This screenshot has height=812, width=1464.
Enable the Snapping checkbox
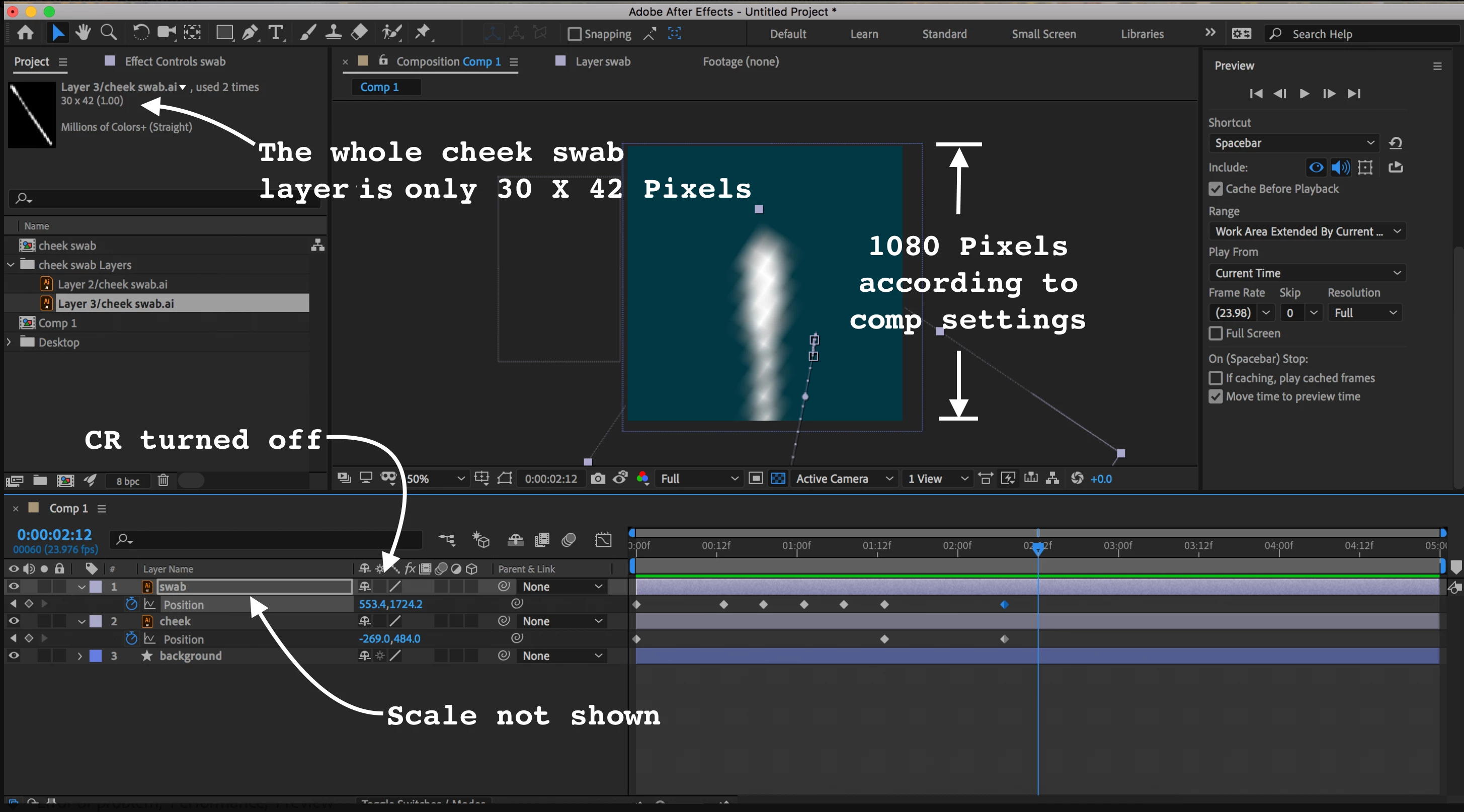click(x=575, y=34)
